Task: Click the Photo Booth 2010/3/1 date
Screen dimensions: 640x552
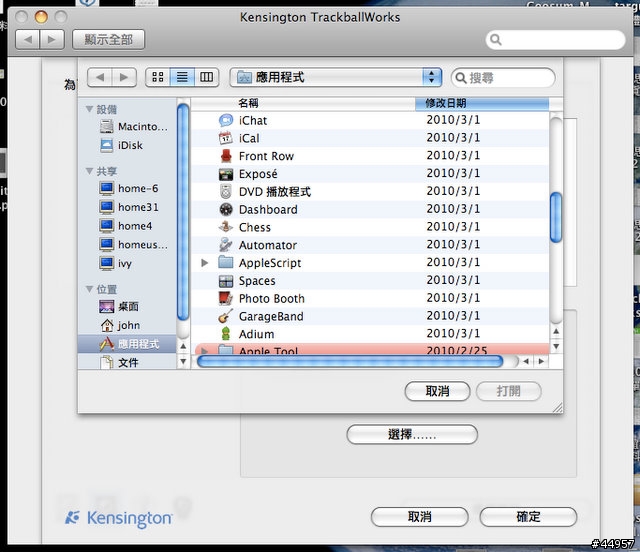Action: 453,298
